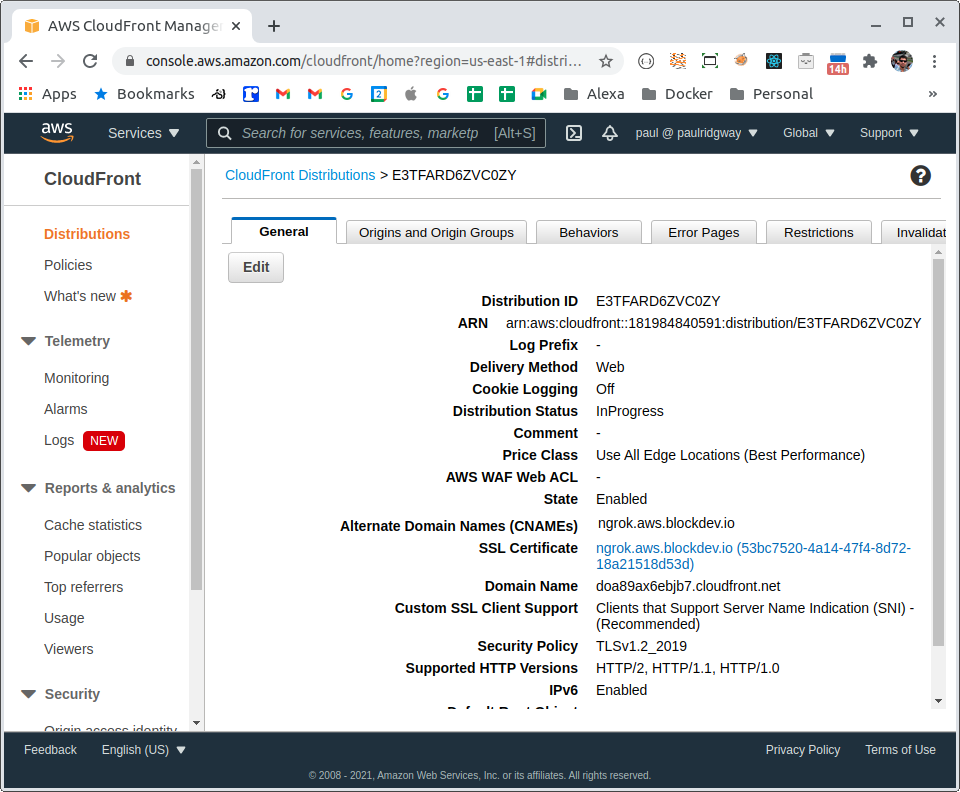Open Popular objects report
Viewport: 960px width, 792px height.
(92, 556)
